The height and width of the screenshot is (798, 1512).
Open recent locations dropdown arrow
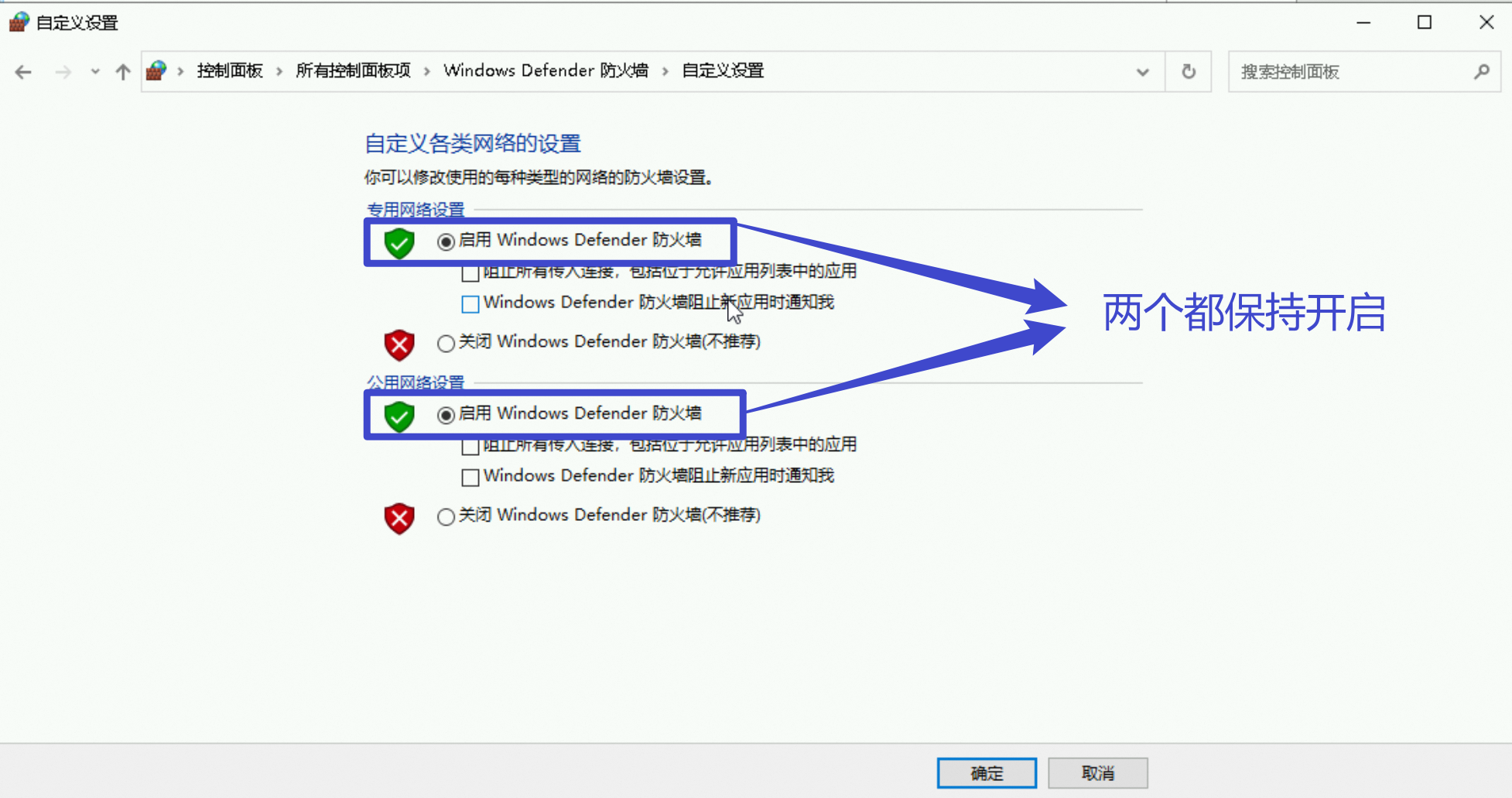pyautogui.click(x=94, y=72)
